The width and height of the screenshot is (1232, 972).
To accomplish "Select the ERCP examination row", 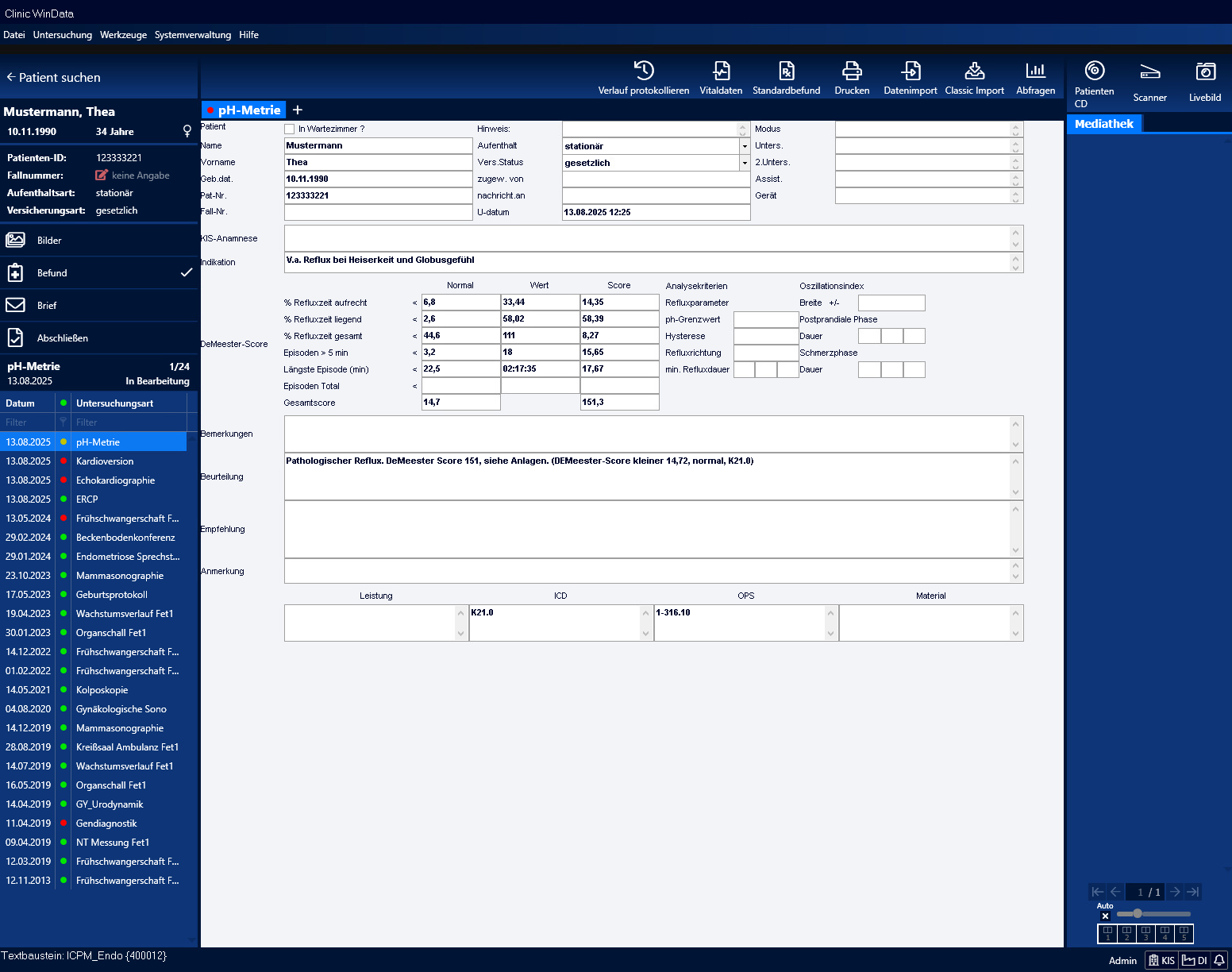I will coord(94,499).
